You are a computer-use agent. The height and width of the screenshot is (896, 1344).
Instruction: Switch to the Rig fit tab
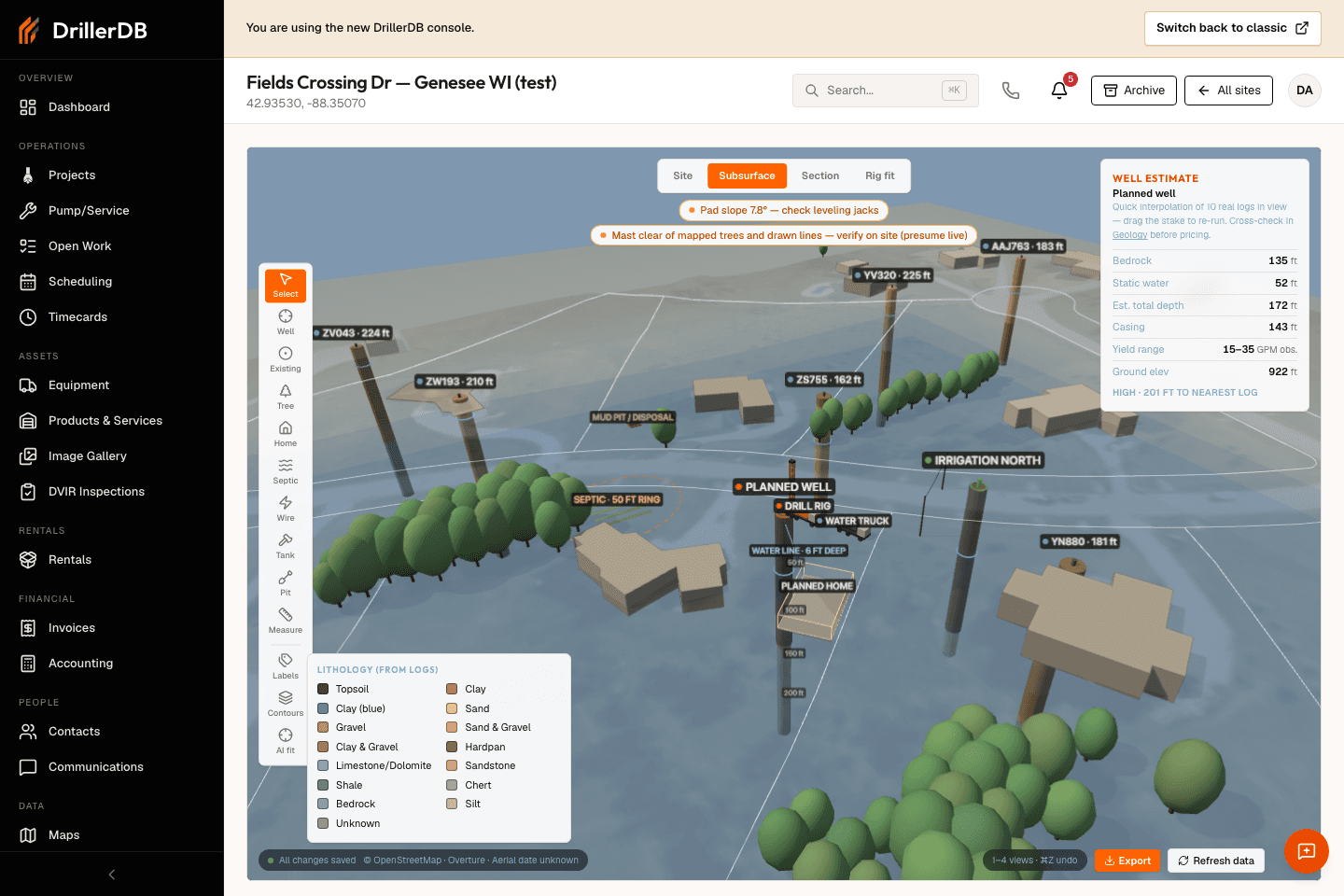879,175
